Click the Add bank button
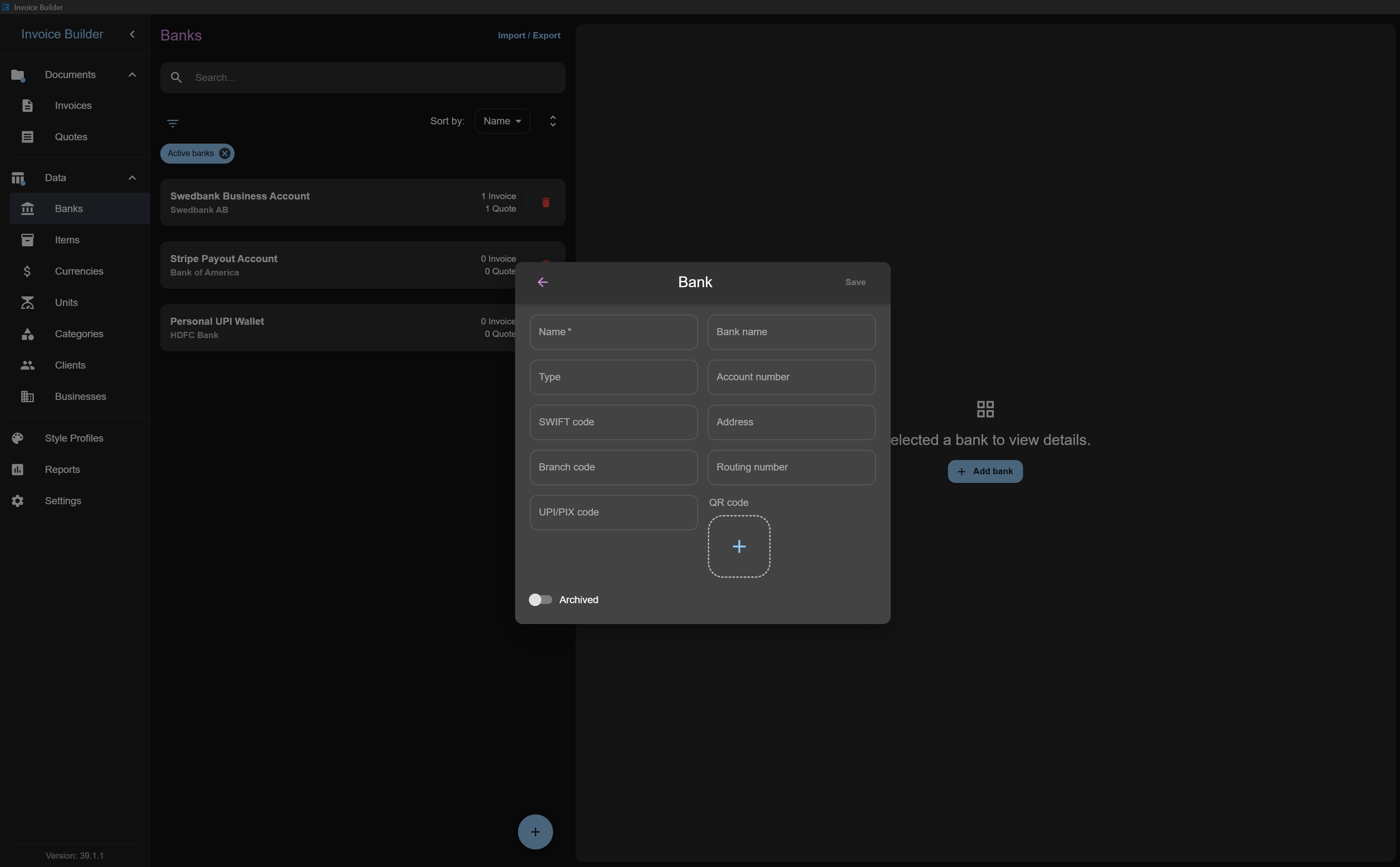This screenshot has height=867, width=1400. click(x=985, y=471)
